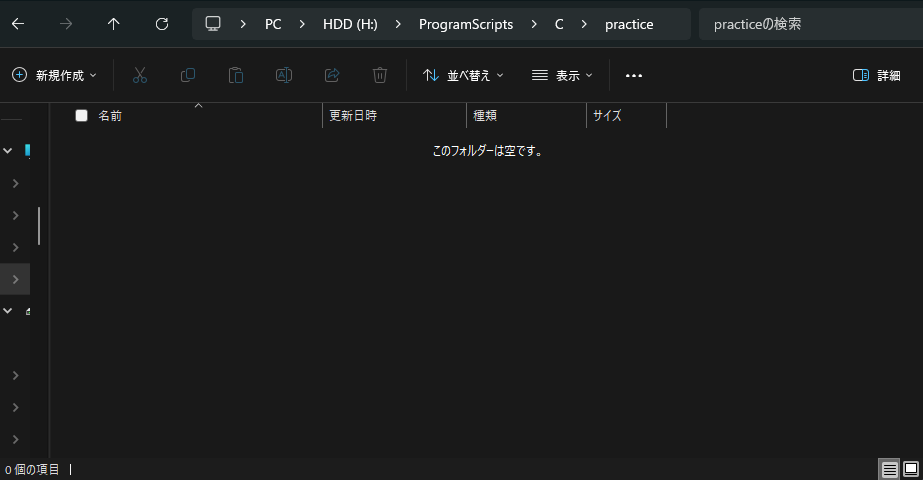
Task: Open the 新規作成 dropdown
Action: coord(54,75)
